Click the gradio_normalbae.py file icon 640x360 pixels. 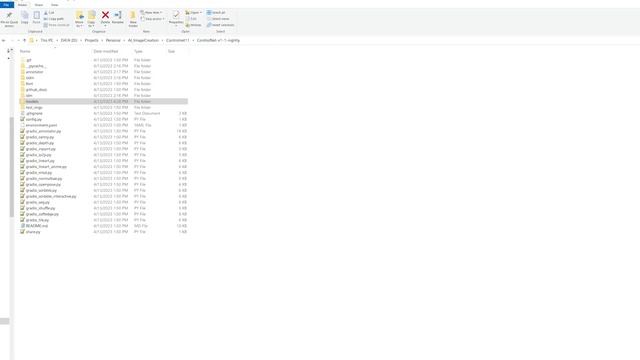coord(22,178)
